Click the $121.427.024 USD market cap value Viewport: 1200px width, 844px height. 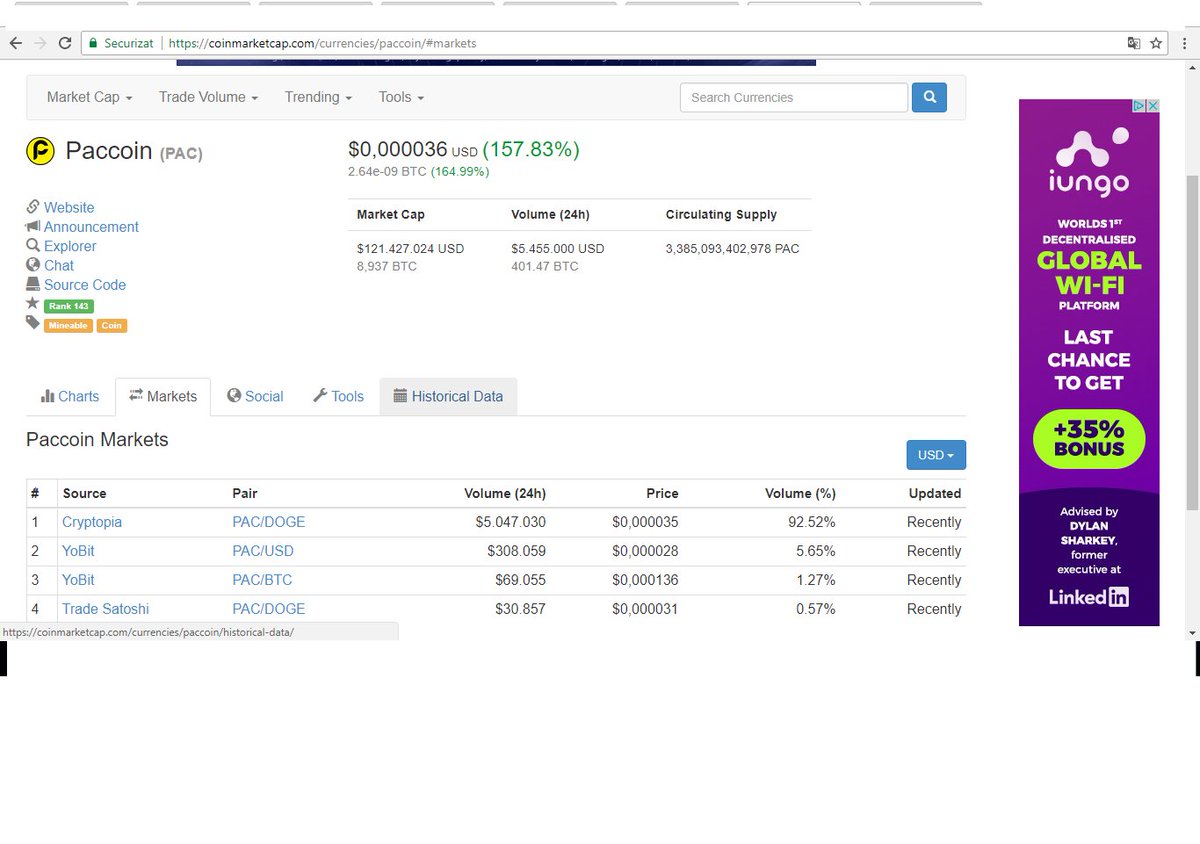pos(410,248)
